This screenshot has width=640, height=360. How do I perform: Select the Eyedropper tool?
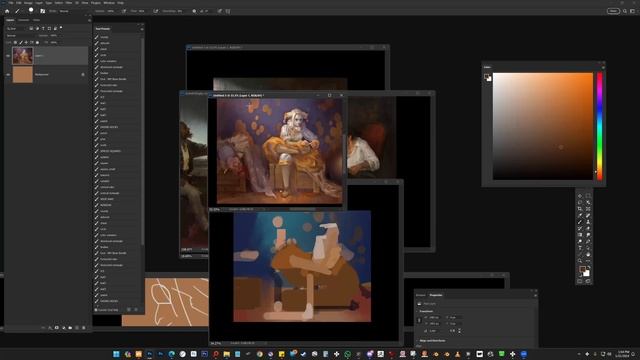tap(580, 216)
